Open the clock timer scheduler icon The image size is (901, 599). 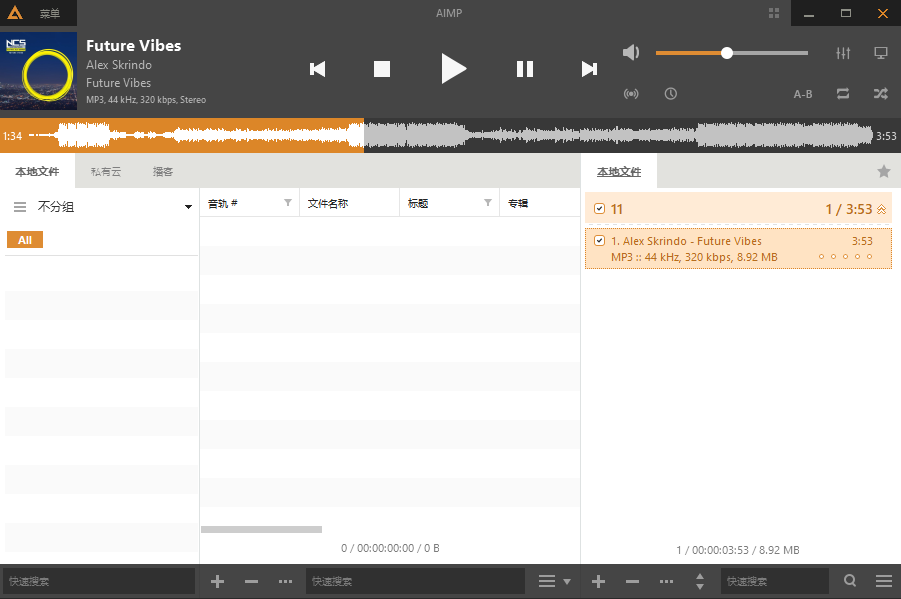(x=671, y=94)
